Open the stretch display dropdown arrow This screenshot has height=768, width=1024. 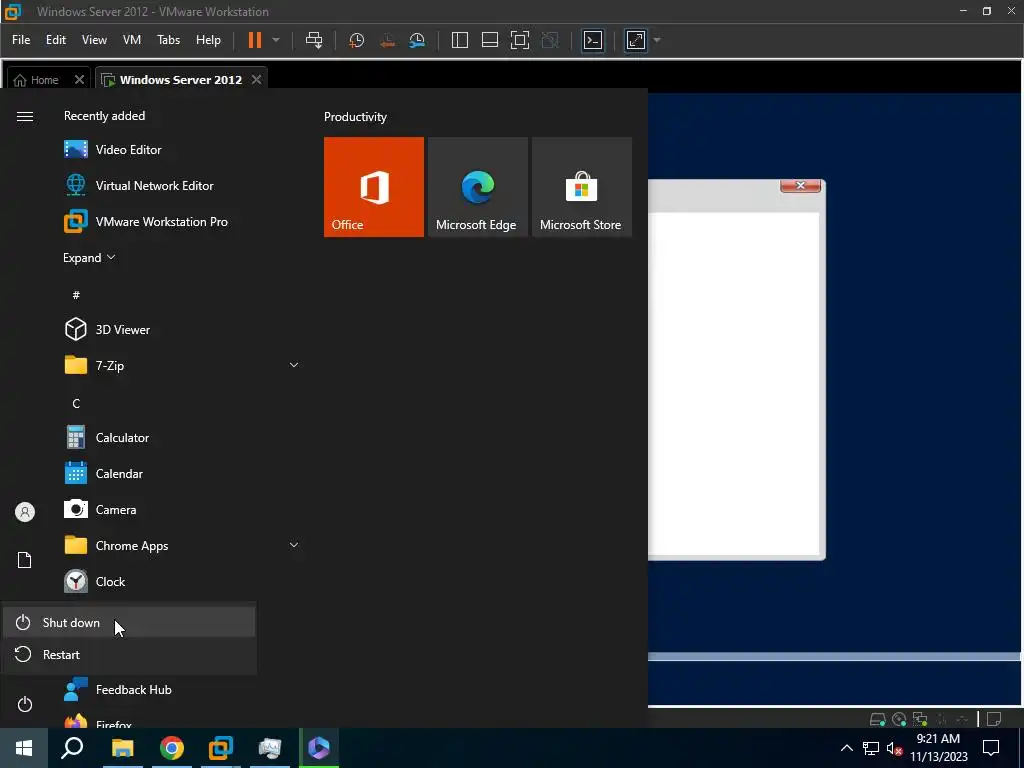pos(657,40)
